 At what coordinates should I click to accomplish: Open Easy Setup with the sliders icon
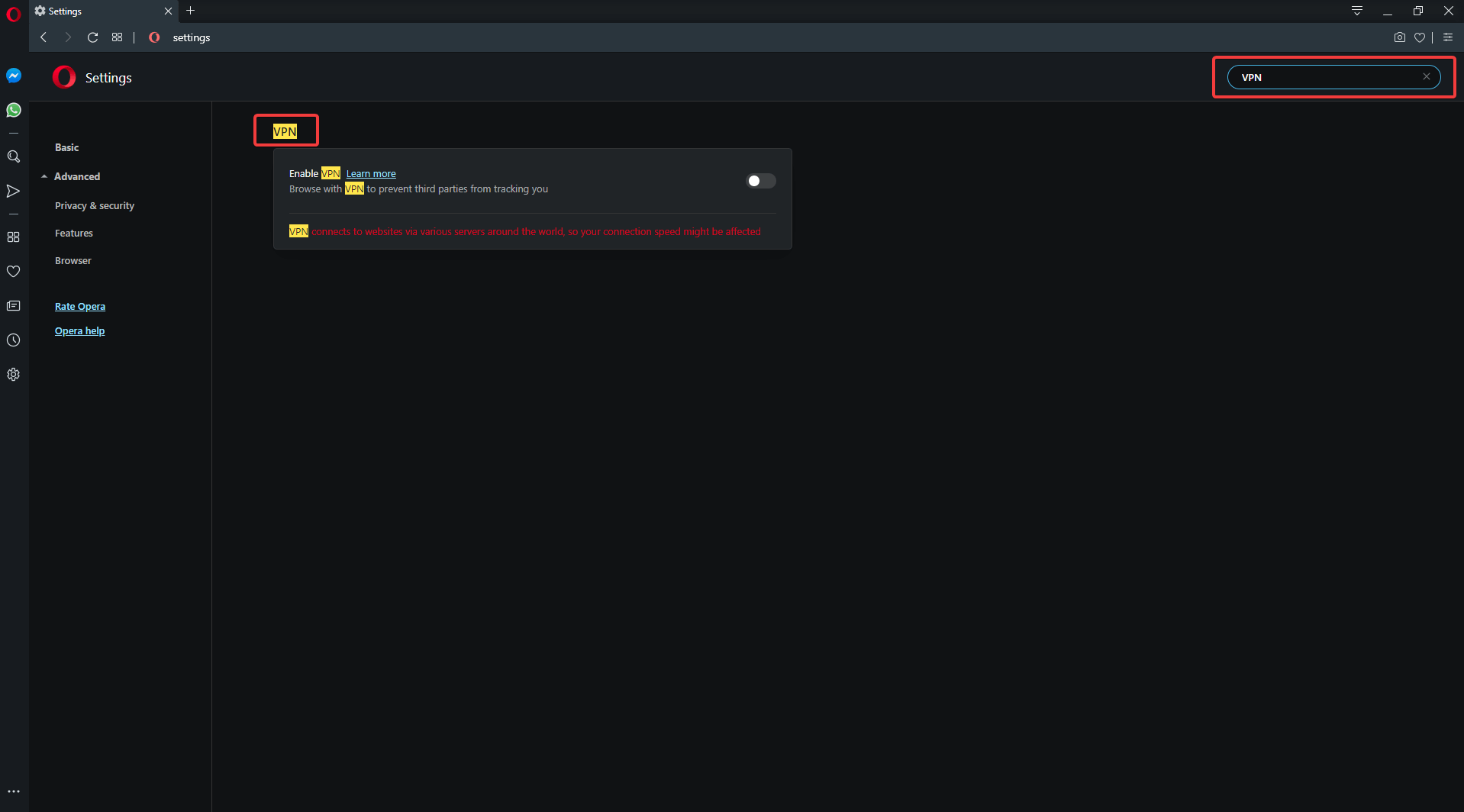1449,37
